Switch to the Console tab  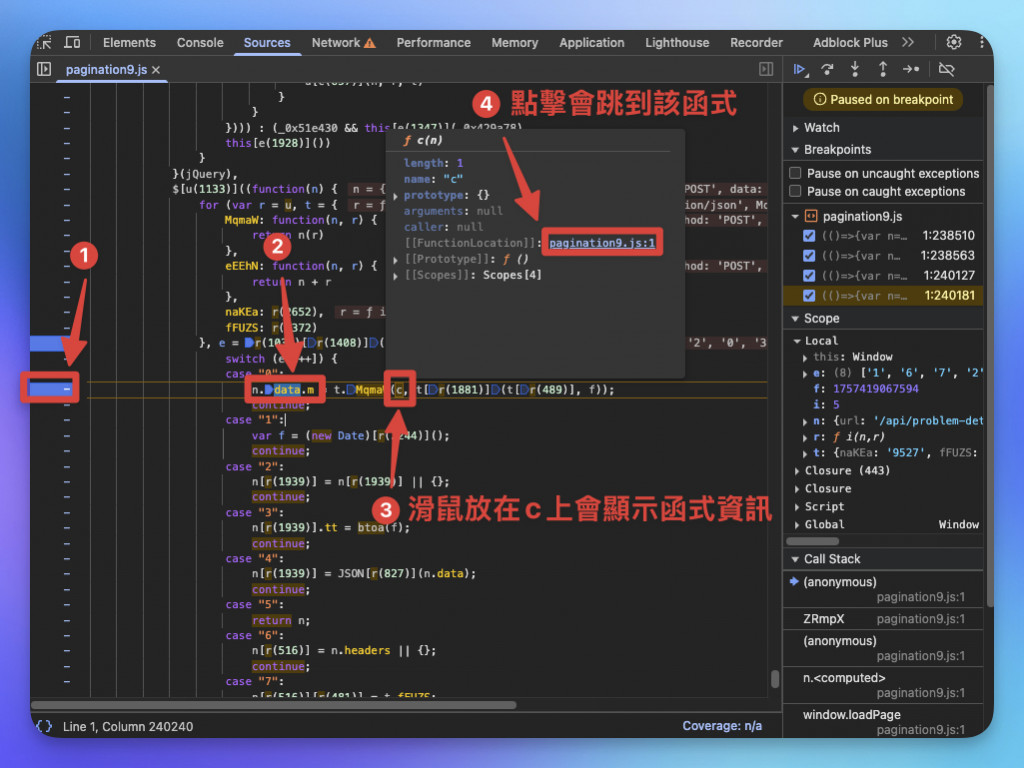200,42
